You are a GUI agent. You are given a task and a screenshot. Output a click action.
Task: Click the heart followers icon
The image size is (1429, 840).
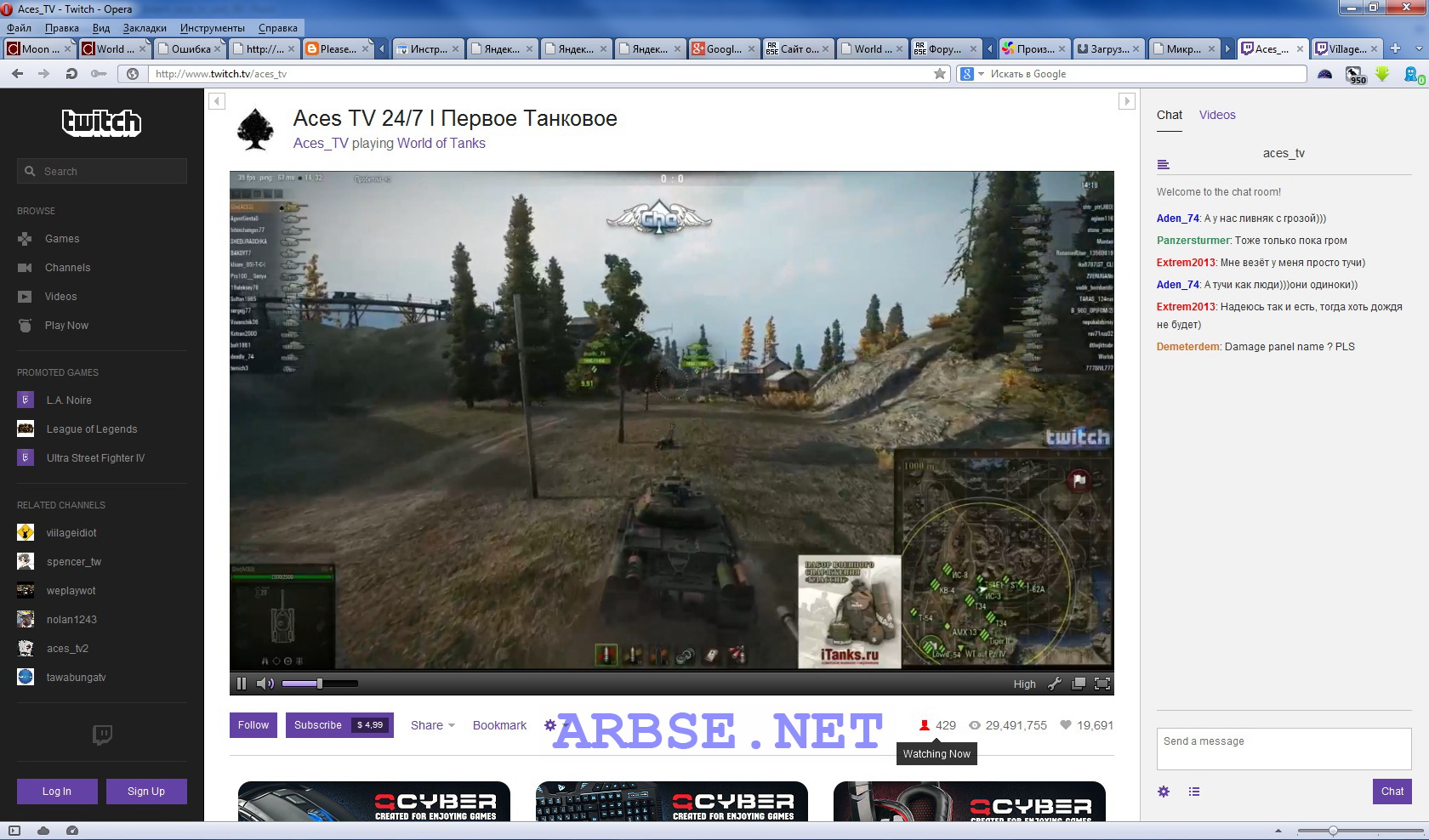(1065, 725)
